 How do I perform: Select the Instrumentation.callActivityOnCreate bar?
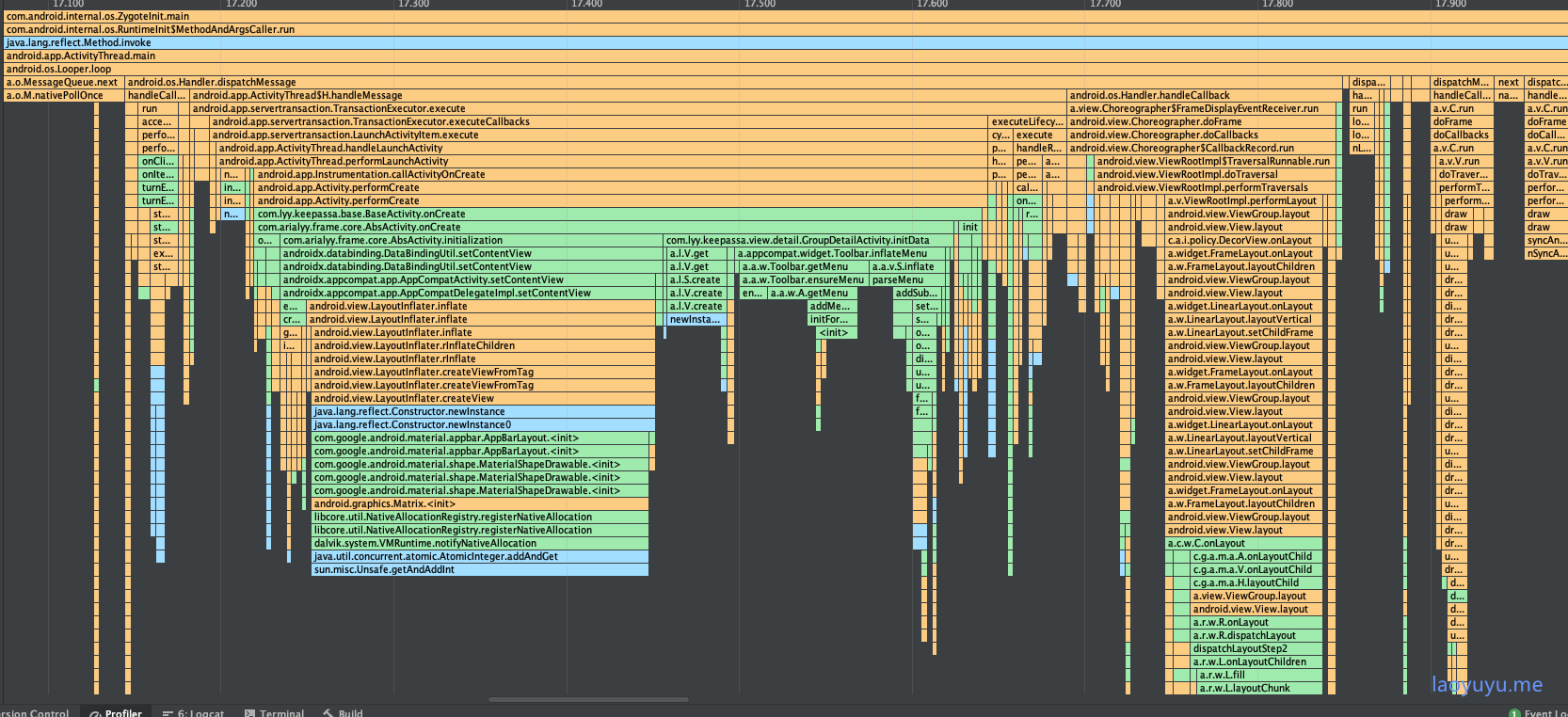point(622,174)
